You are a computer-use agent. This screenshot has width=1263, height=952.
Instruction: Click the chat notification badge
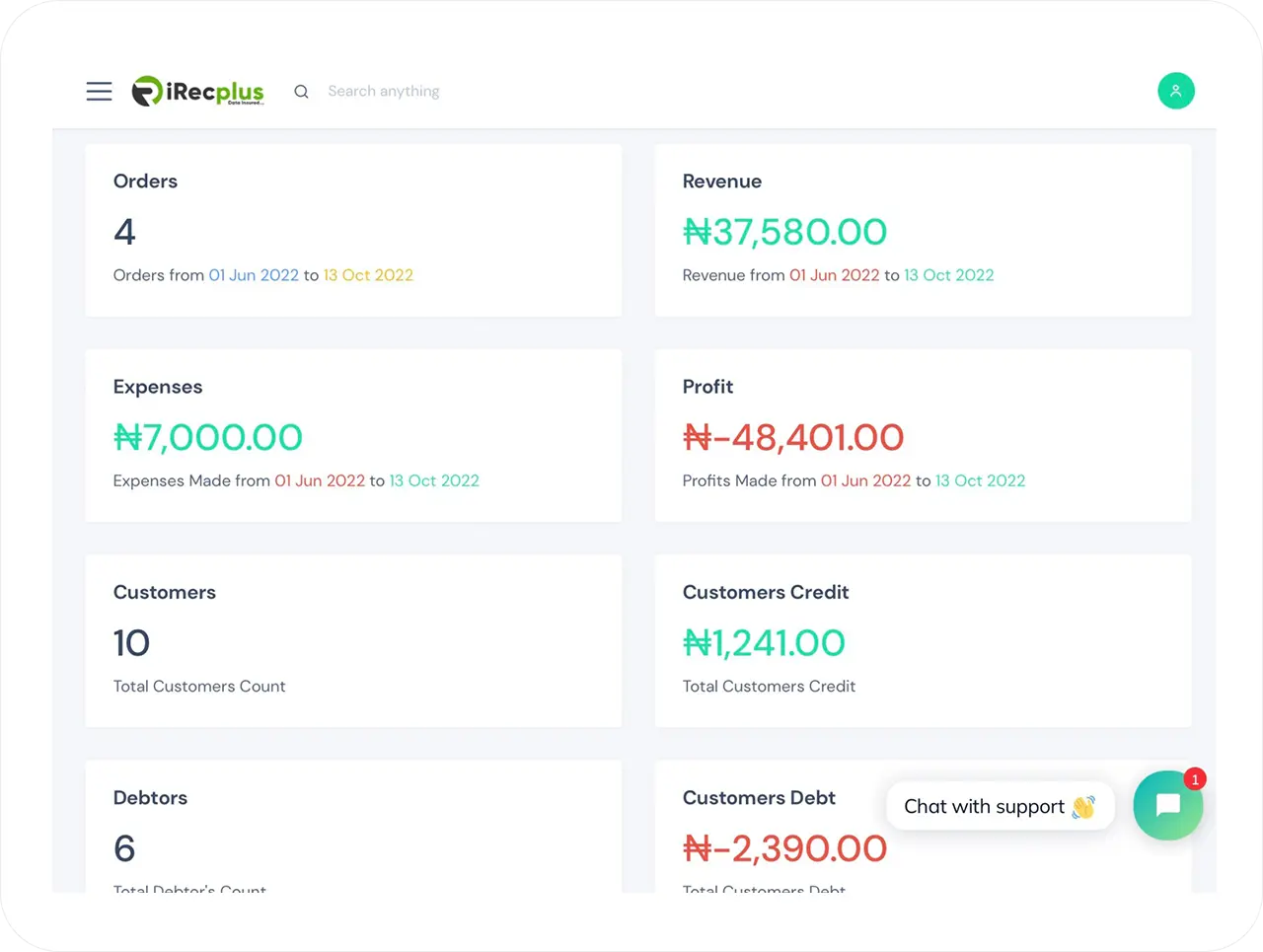click(x=1195, y=779)
